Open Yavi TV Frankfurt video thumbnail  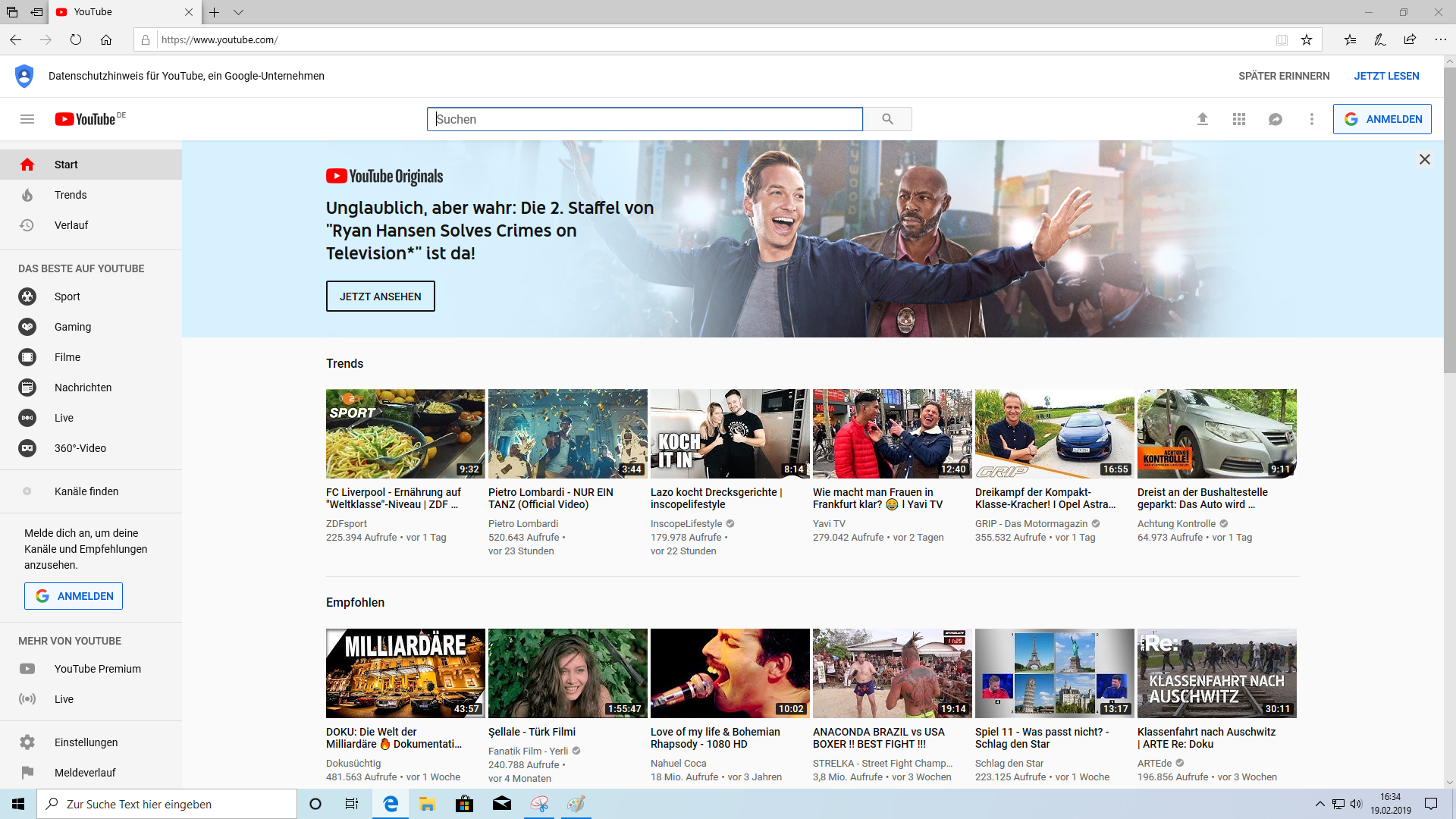(x=893, y=434)
